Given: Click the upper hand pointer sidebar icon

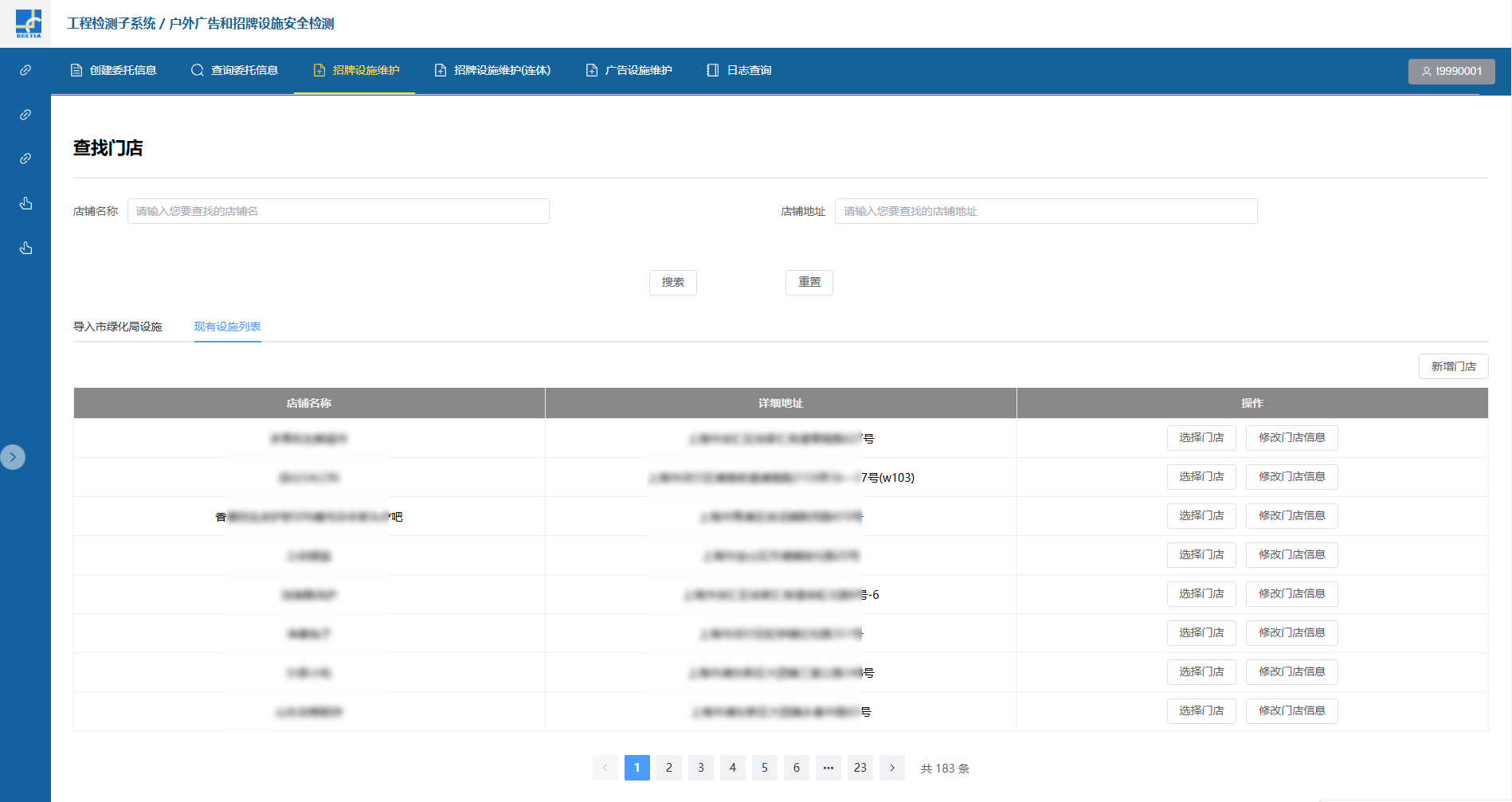Looking at the screenshot, I should [x=25, y=204].
